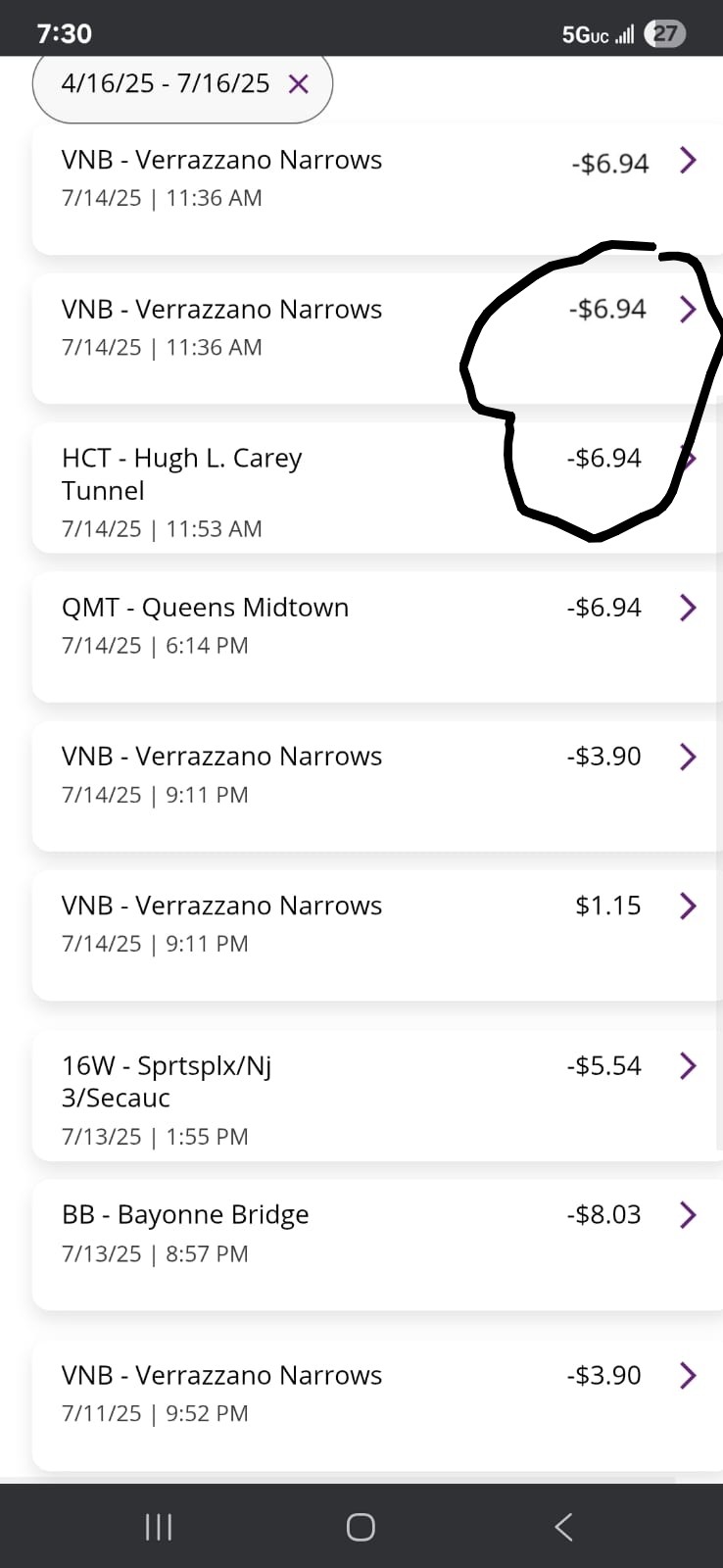Expand the QMT Queens Midtown transaction chevron
The width and height of the screenshot is (723, 1568).
[688, 608]
